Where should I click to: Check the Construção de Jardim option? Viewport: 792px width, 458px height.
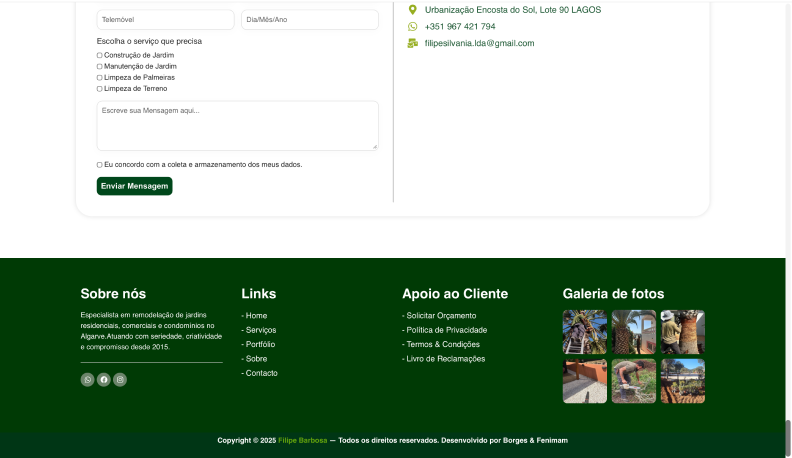tap(100, 55)
